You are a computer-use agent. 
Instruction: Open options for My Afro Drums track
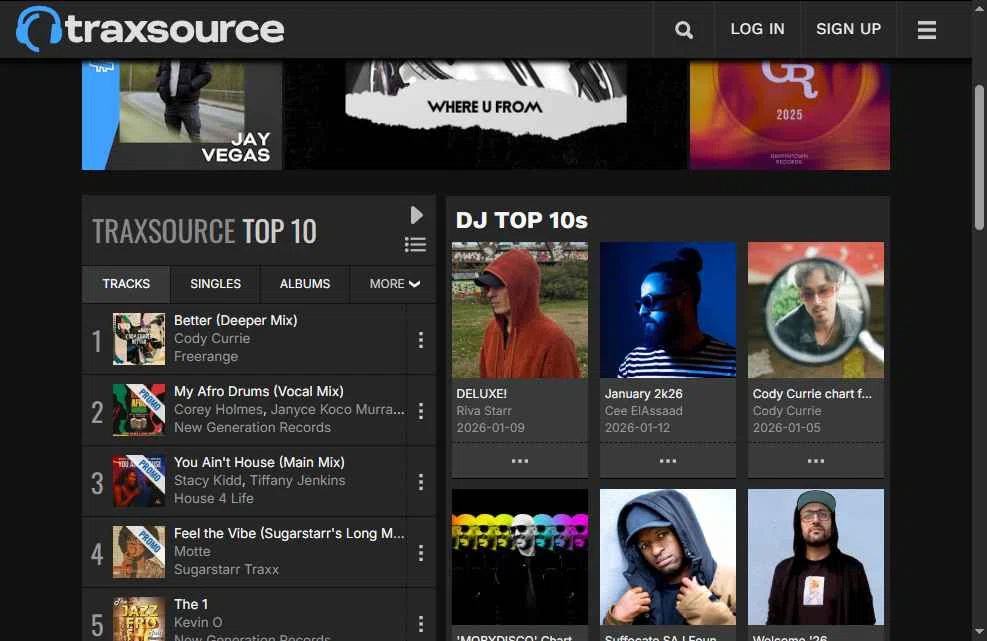click(x=420, y=411)
